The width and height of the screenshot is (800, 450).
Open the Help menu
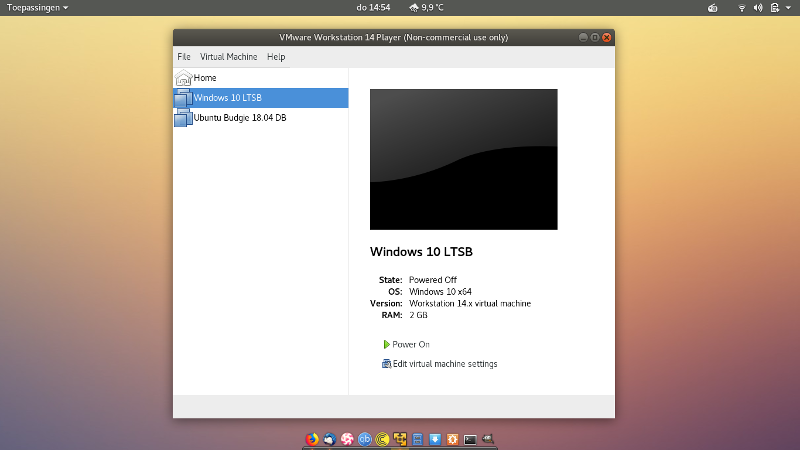tap(276, 57)
